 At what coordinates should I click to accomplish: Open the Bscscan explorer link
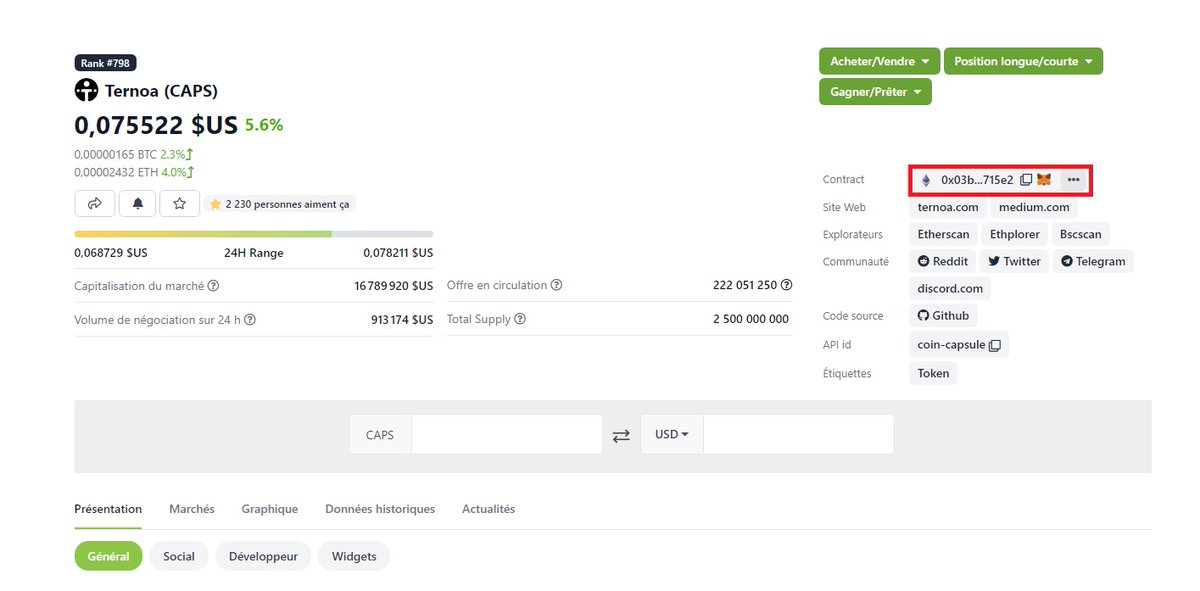(x=1080, y=234)
